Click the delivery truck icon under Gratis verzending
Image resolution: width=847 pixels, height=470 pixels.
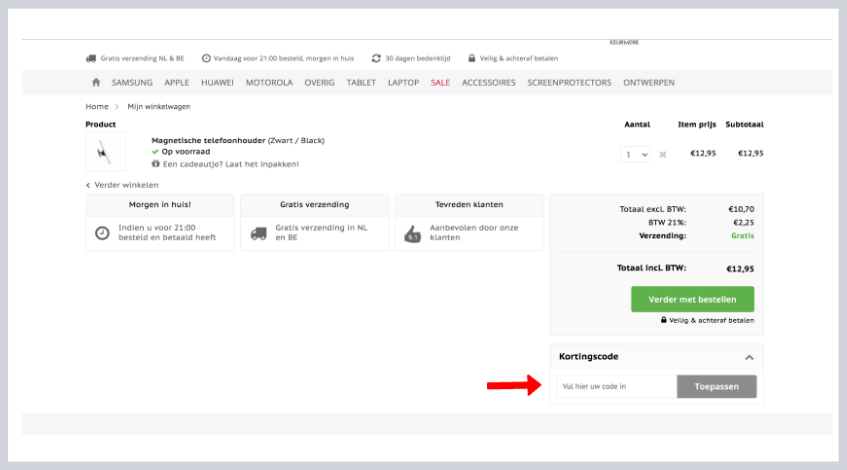pyautogui.click(x=258, y=233)
